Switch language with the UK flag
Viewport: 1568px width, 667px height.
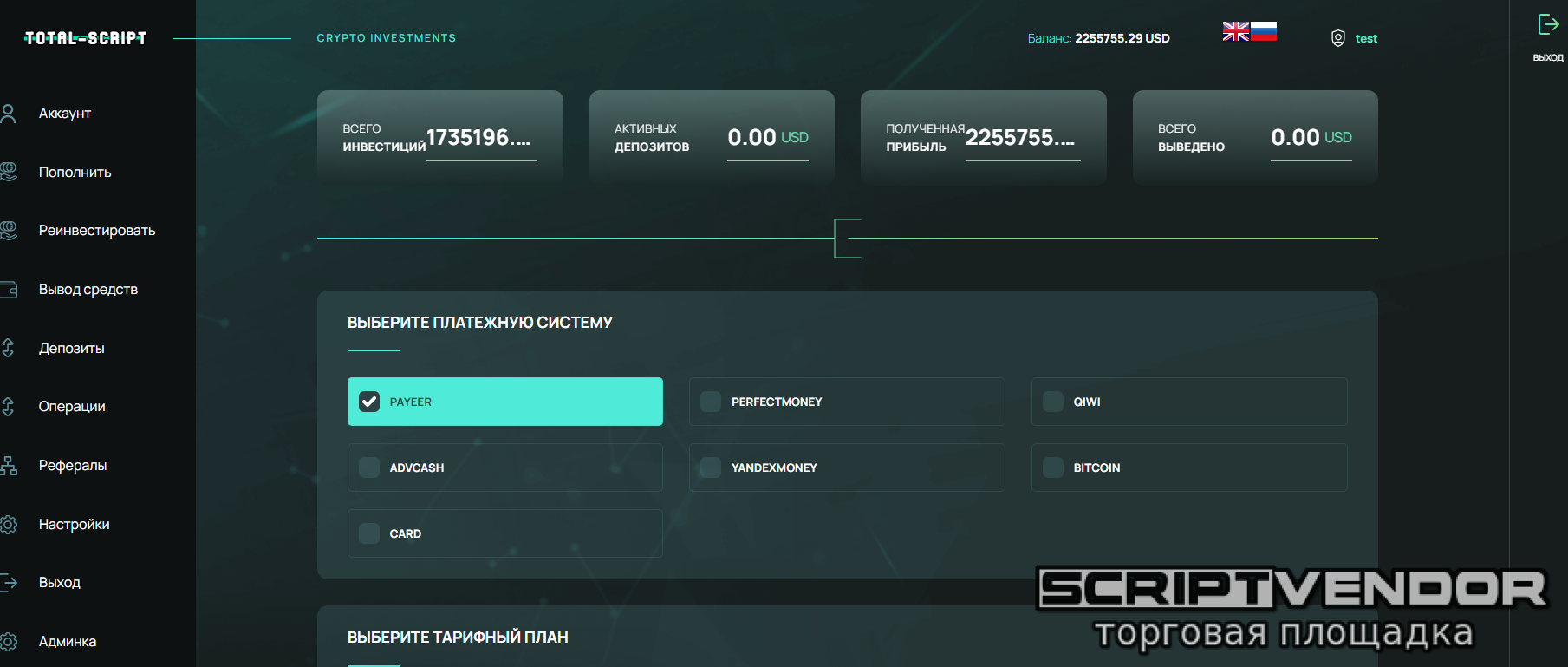[1236, 31]
